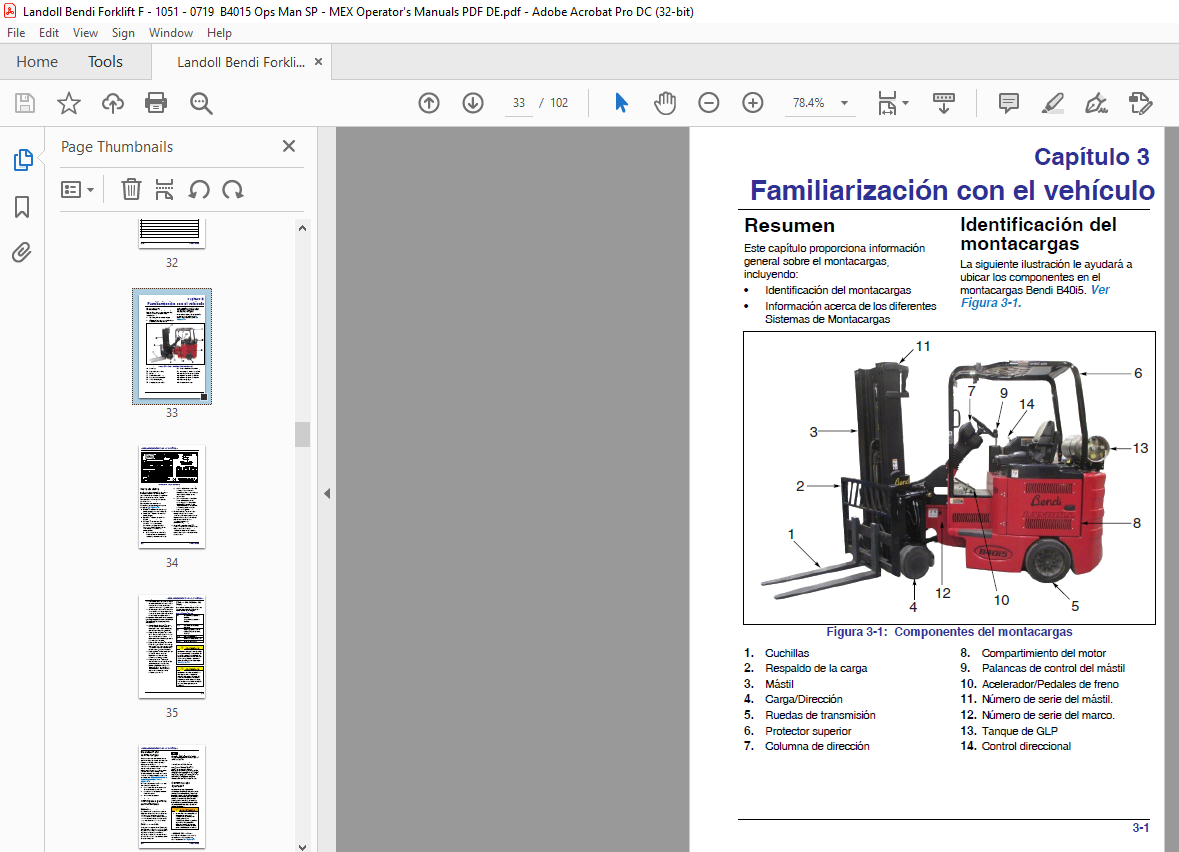
Task: Open the Fill and Sign tool
Action: point(1096,103)
